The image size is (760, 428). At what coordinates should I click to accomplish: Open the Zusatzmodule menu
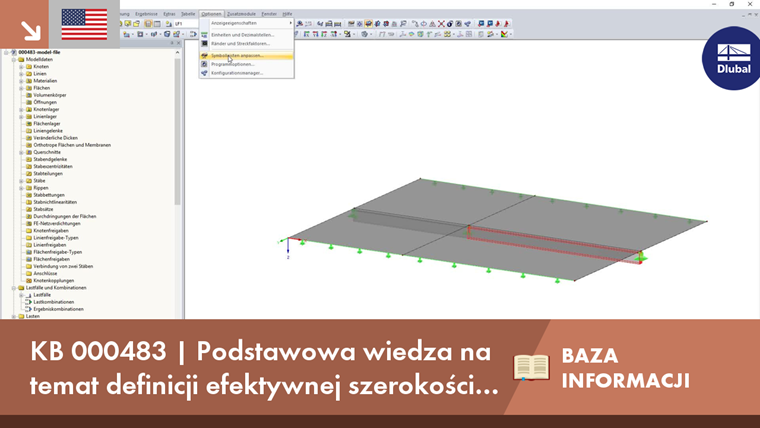pos(241,14)
